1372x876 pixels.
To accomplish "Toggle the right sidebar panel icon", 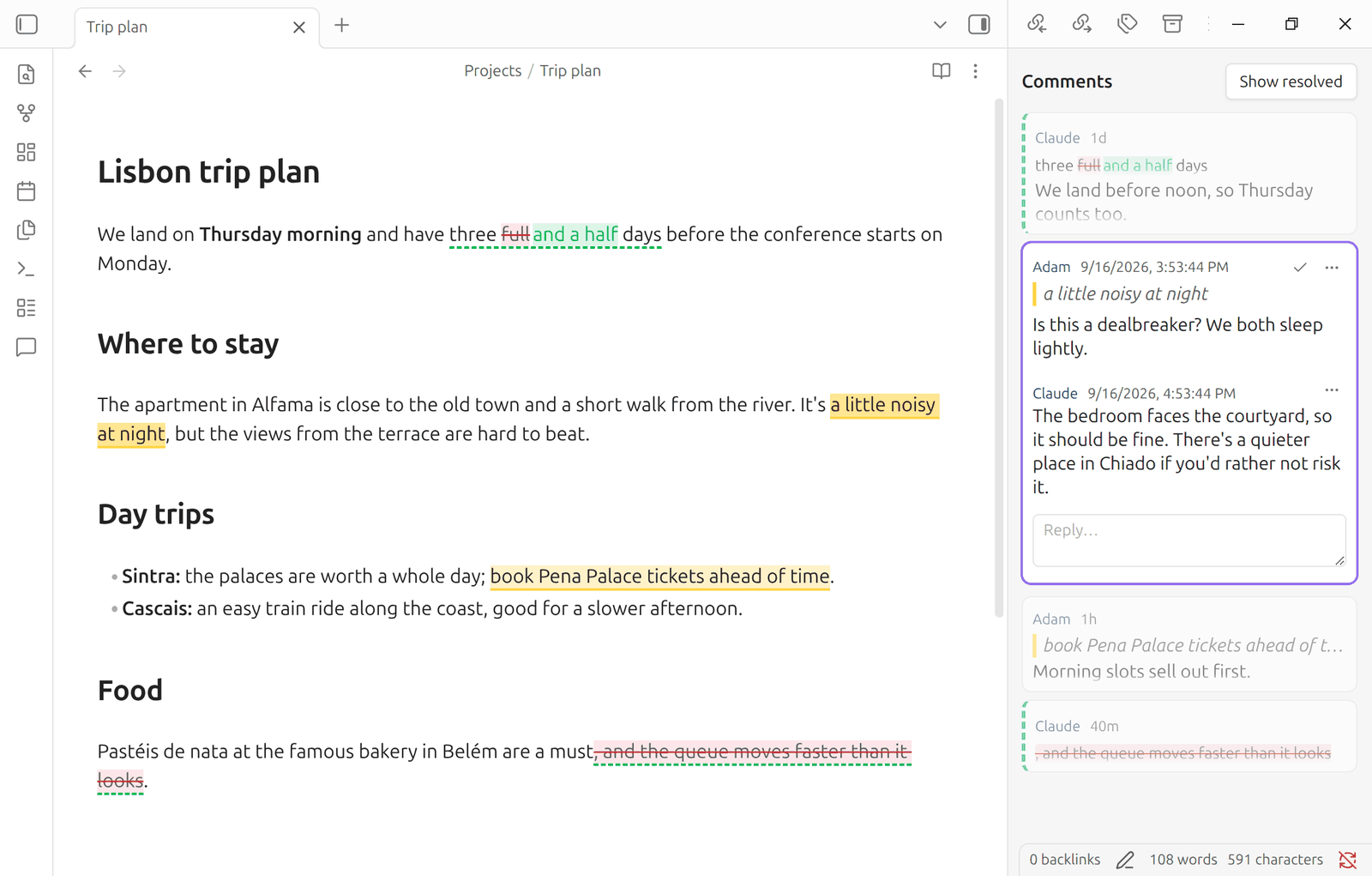I will [x=979, y=24].
